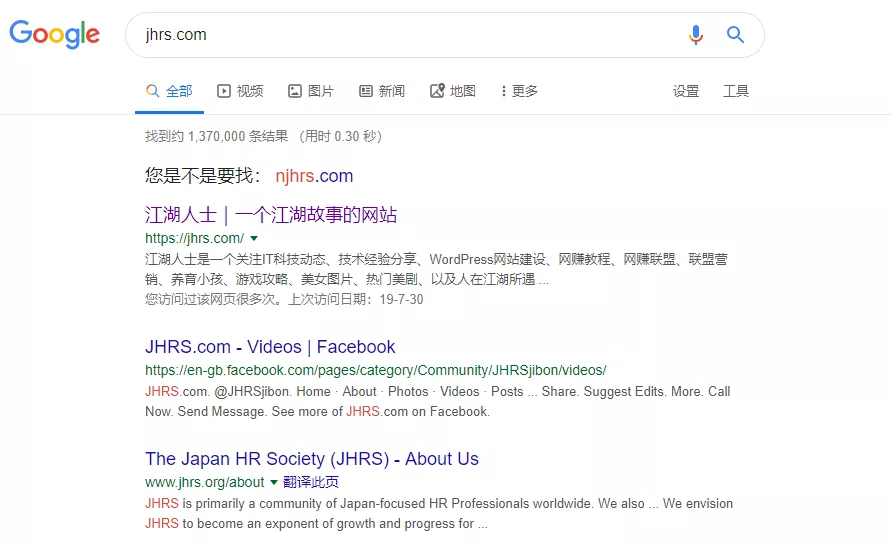Click the https://jhrs.com/ URL text
Viewport: 892px width, 544px height.
click(x=195, y=238)
